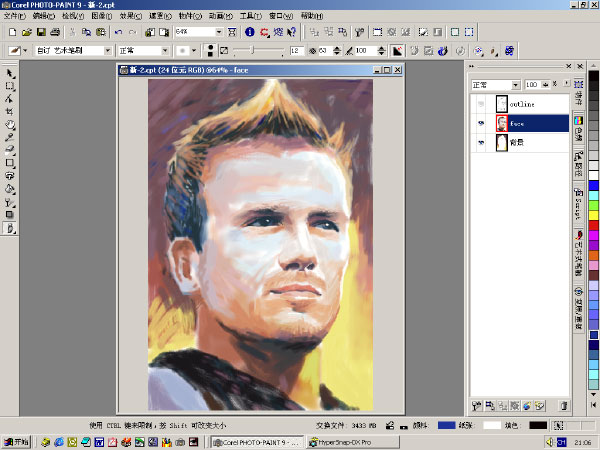
Task: Click the Copy icon in the toolbar
Action: tap(87, 32)
